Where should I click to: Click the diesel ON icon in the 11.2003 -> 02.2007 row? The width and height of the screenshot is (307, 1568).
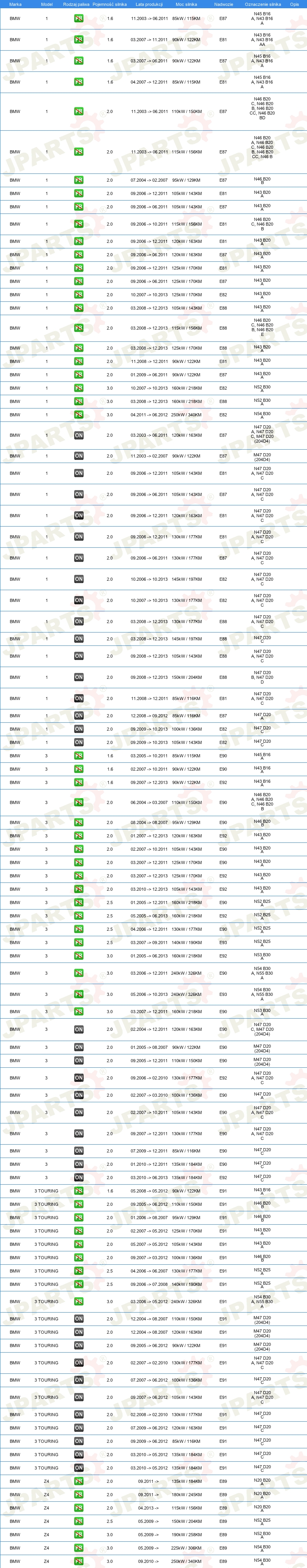pyautogui.click(x=79, y=456)
